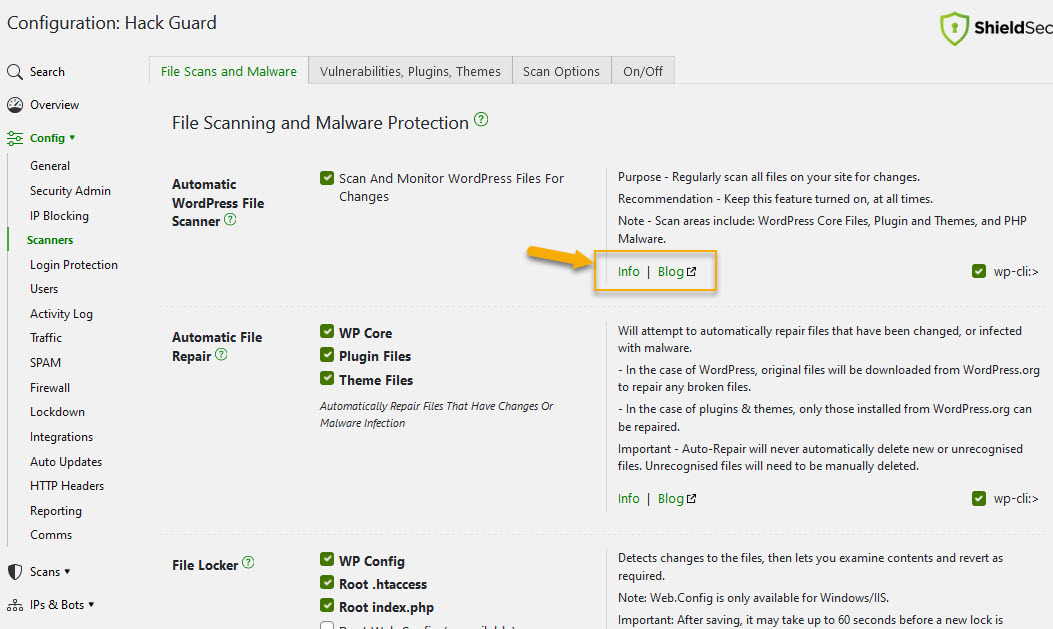
Task: Click the ShieldSec logo in the top corner
Action: click(x=955, y=29)
